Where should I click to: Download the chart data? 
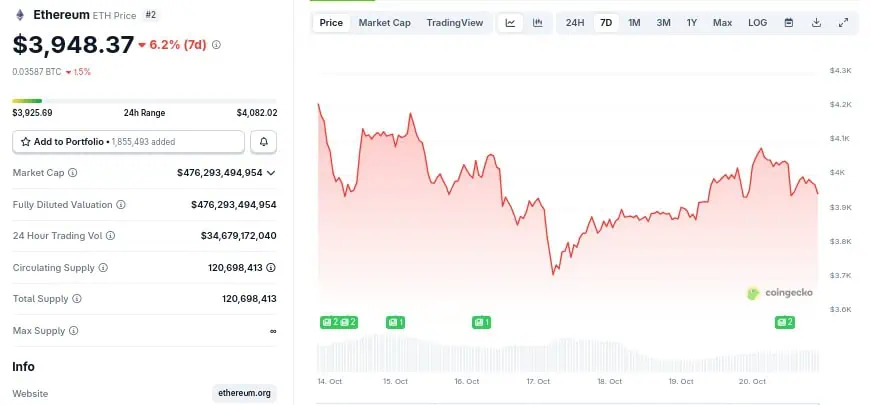click(816, 23)
